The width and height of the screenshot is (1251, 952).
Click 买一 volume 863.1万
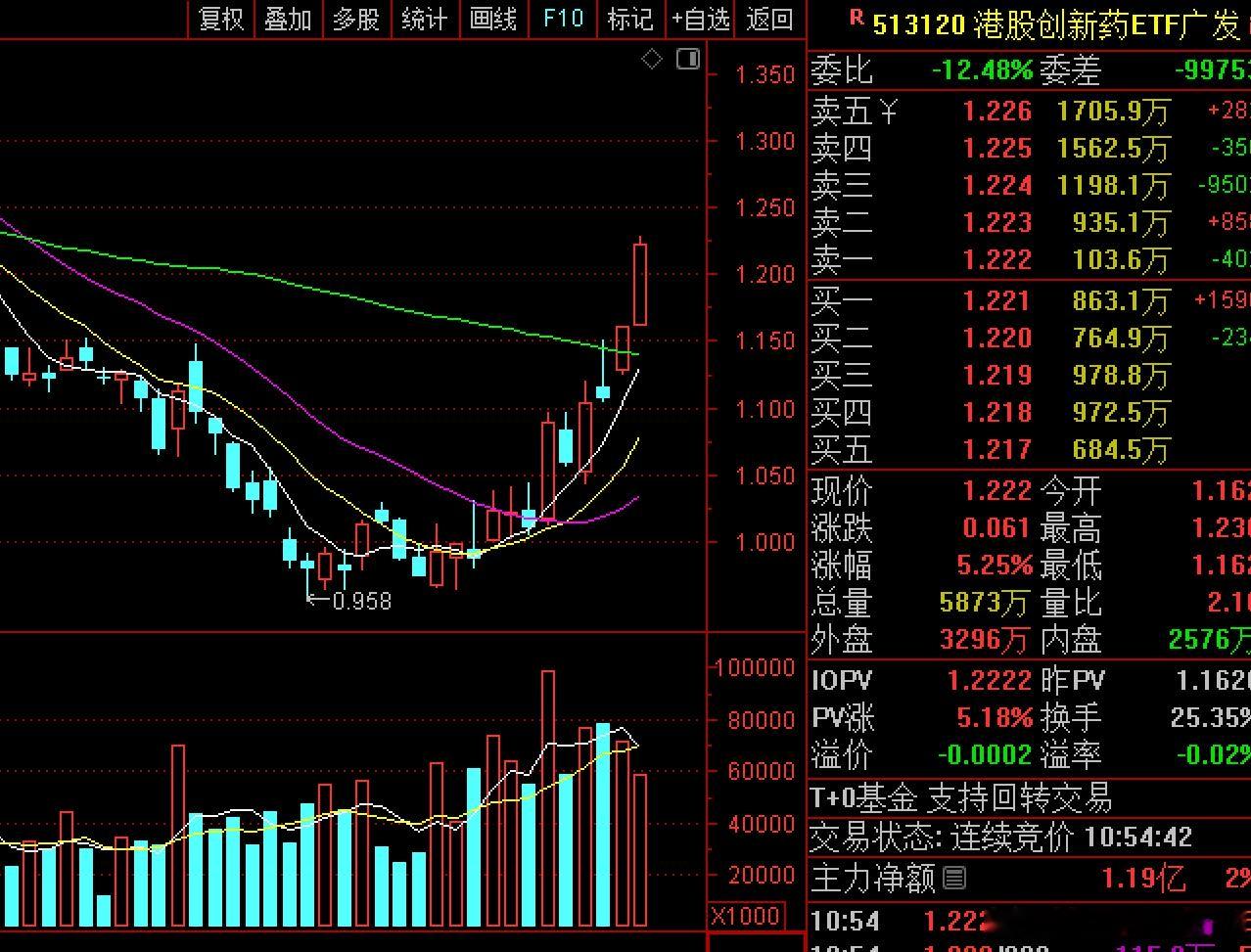(1121, 301)
